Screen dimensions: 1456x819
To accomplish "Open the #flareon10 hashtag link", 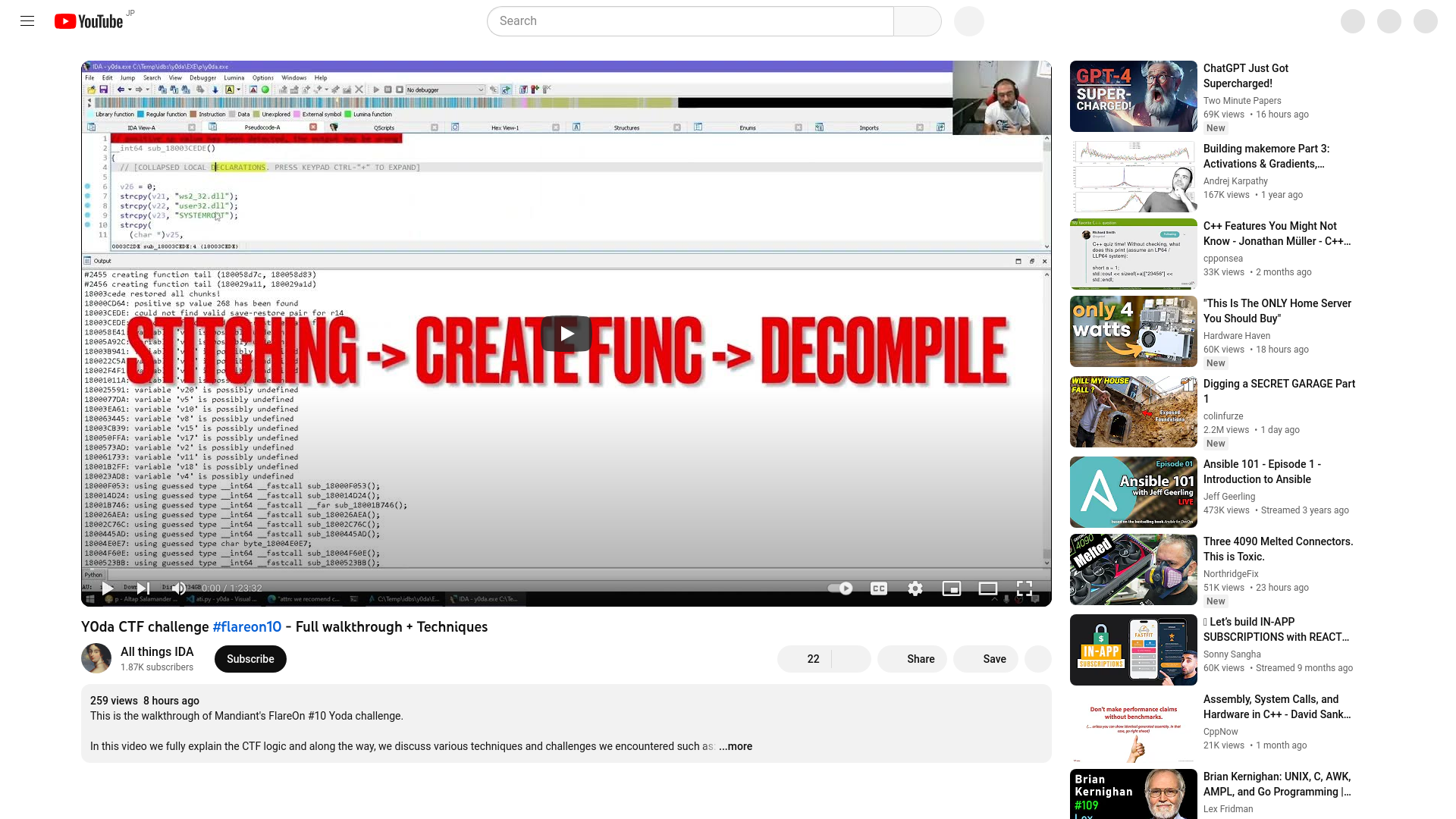I will point(247,627).
